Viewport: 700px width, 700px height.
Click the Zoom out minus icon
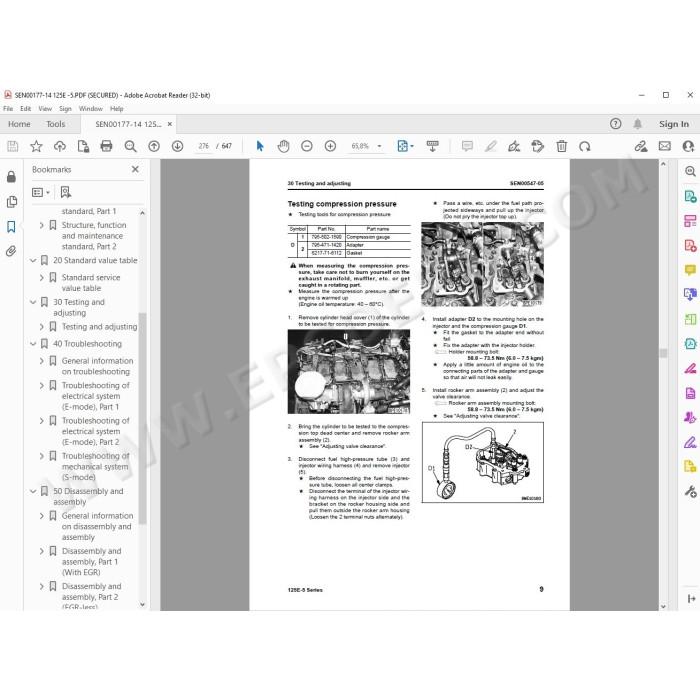(307, 146)
